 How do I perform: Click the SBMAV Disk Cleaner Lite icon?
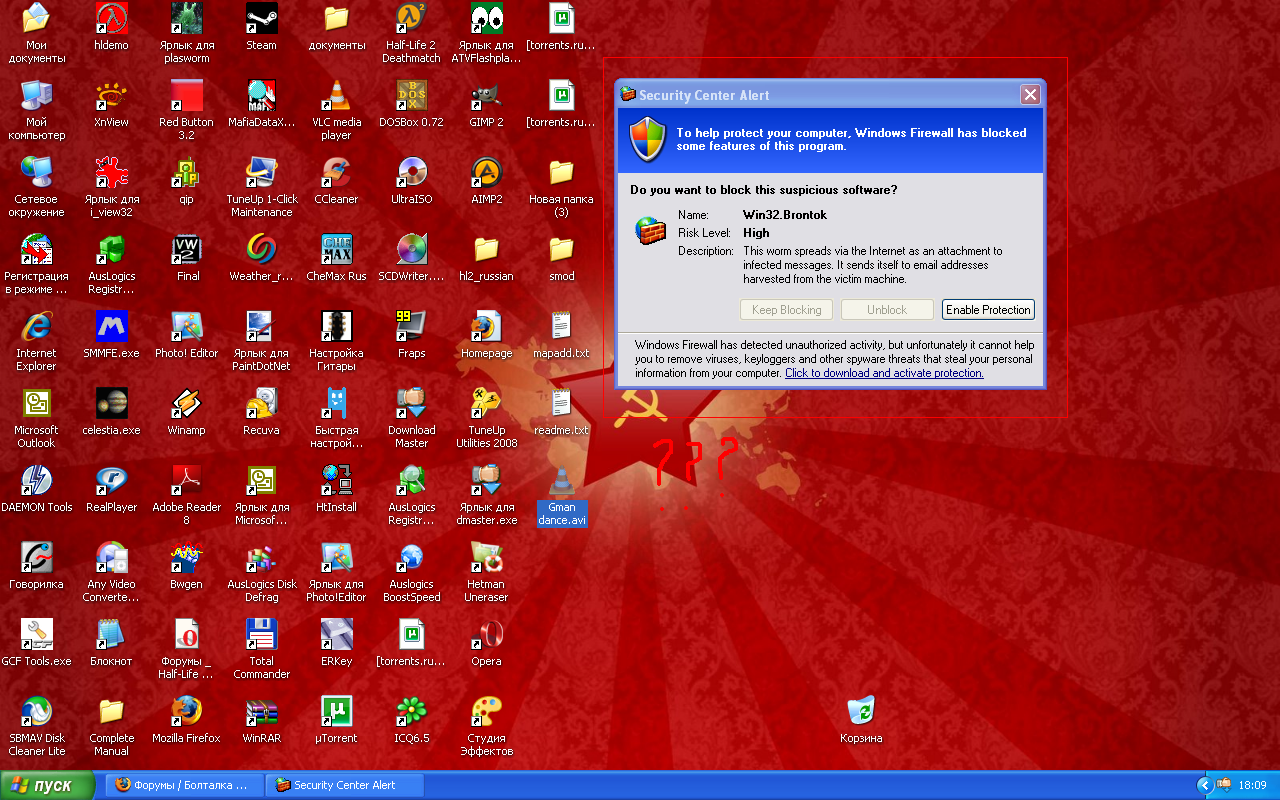pyautogui.click(x=37, y=711)
